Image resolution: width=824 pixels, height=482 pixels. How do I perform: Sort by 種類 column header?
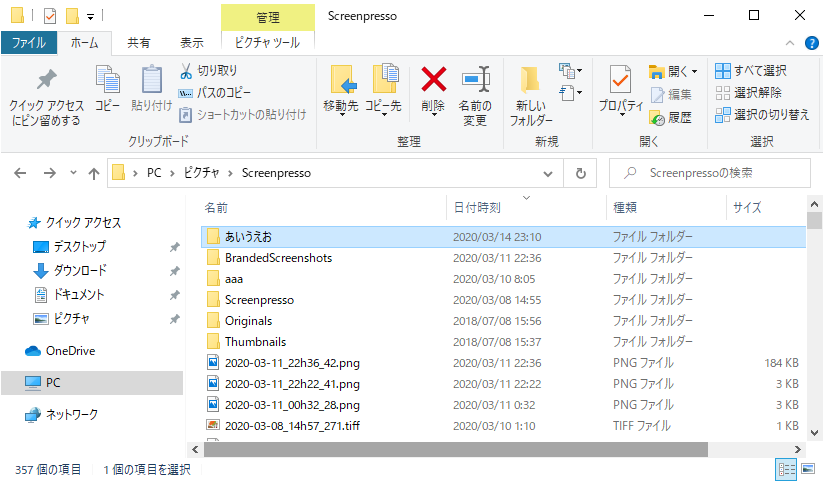pyautogui.click(x=625, y=208)
